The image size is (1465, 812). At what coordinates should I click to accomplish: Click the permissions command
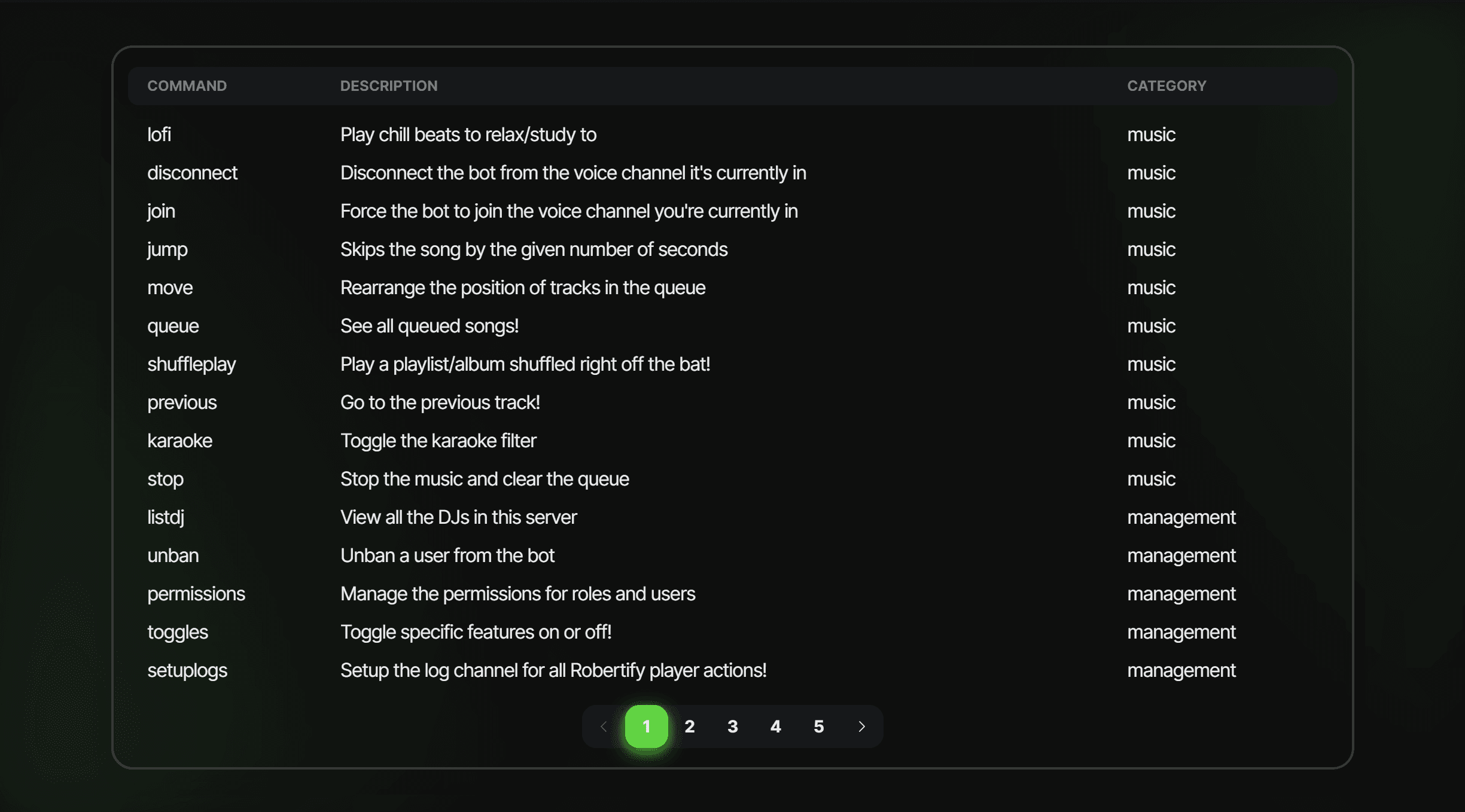coord(196,594)
